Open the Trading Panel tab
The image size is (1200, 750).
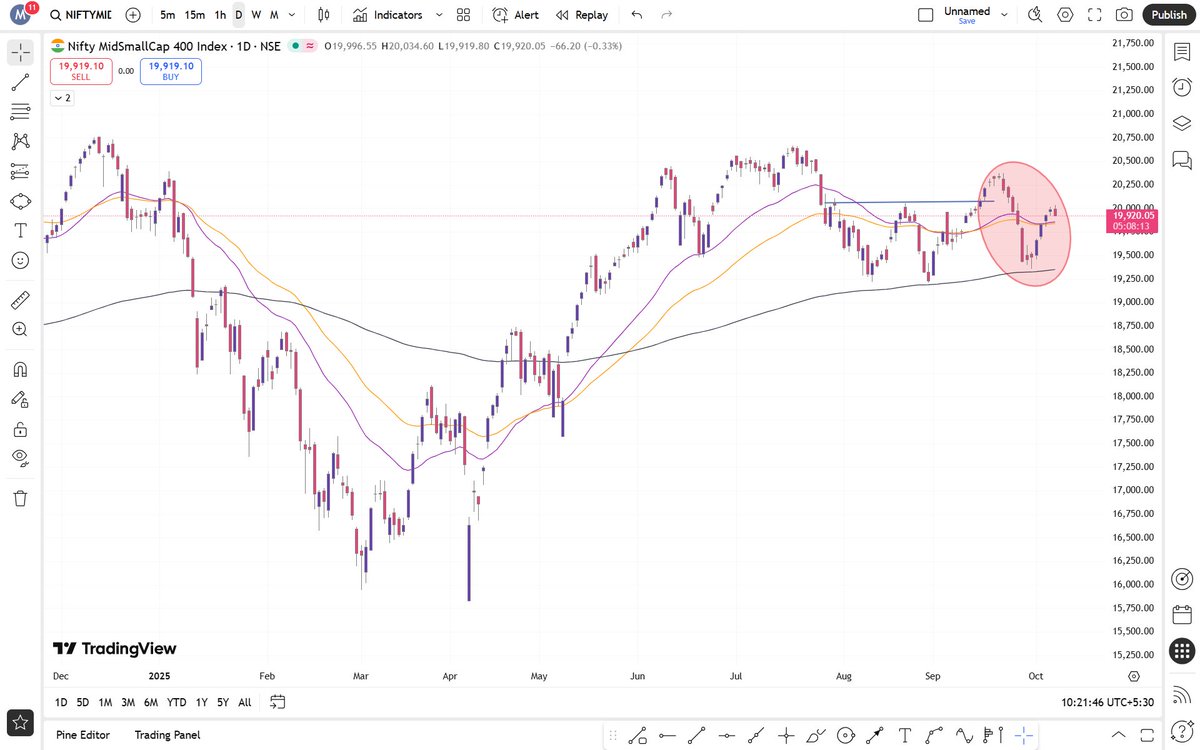(x=167, y=735)
